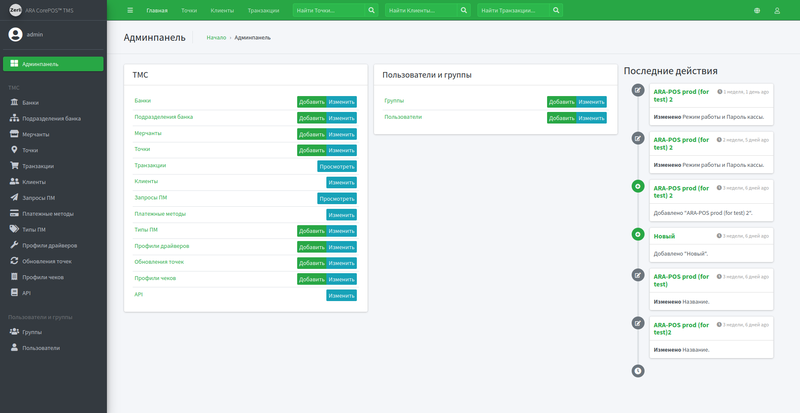Open Точки in the top navigation bar

pyautogui.click(x=189, y=10)
